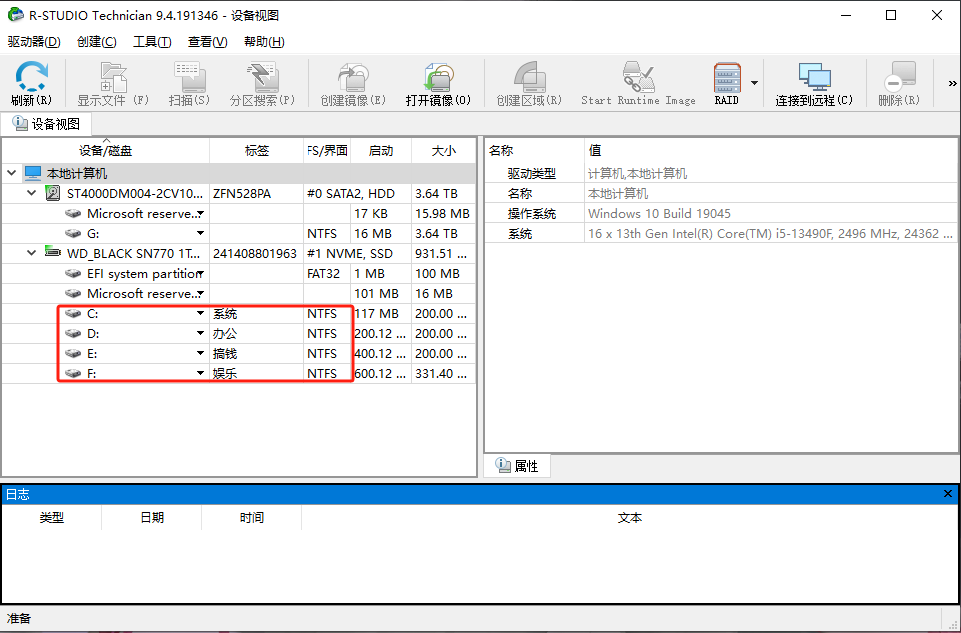
Task: Open the G: partition dropdown arrow
Action: [199, 233]
